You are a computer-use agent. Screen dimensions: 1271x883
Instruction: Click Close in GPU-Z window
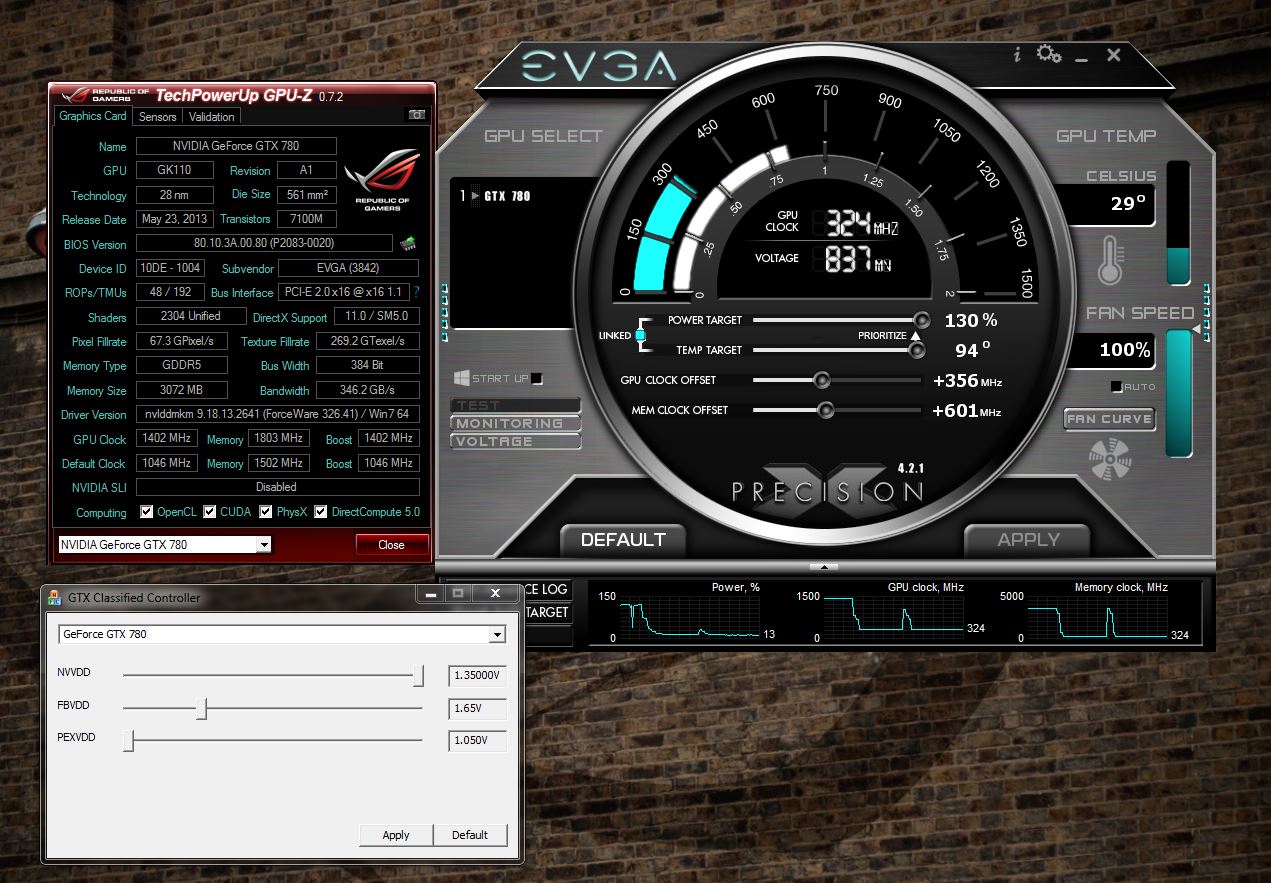coord(392,545)
